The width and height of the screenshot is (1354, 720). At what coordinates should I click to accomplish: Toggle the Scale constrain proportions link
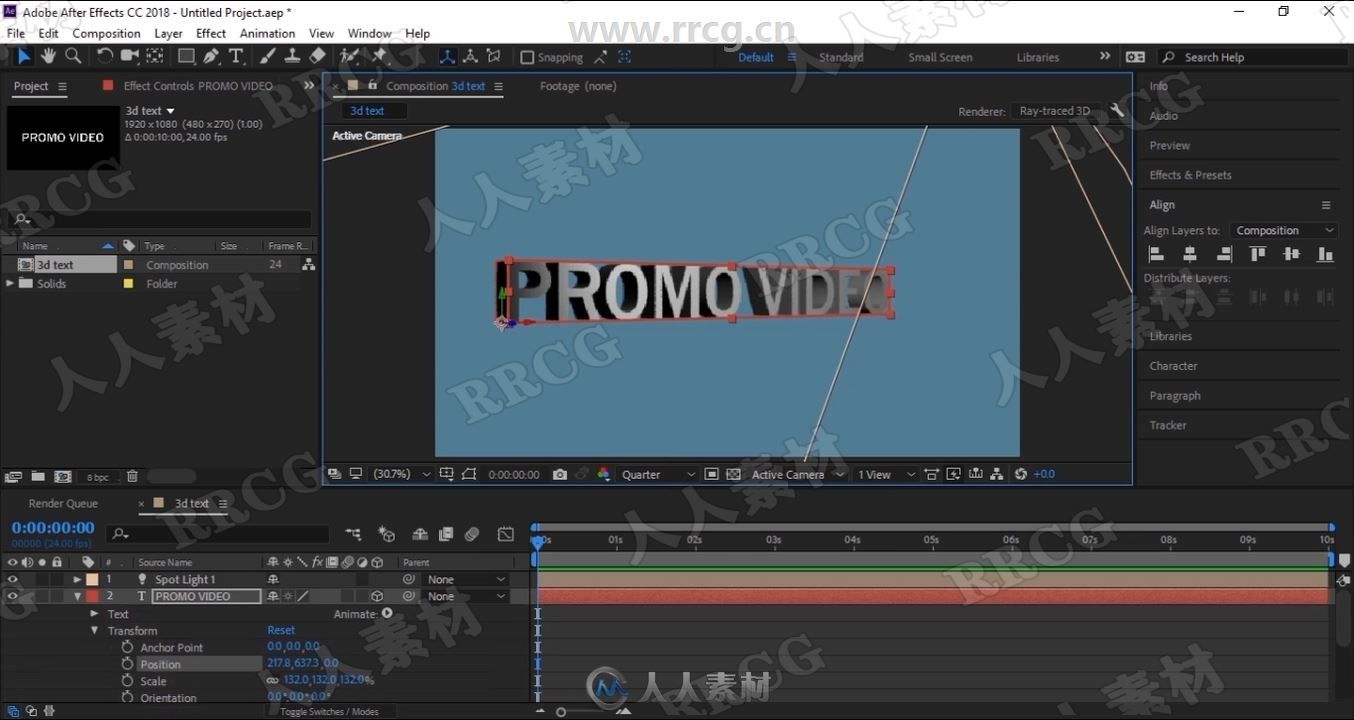pos(273,681)
